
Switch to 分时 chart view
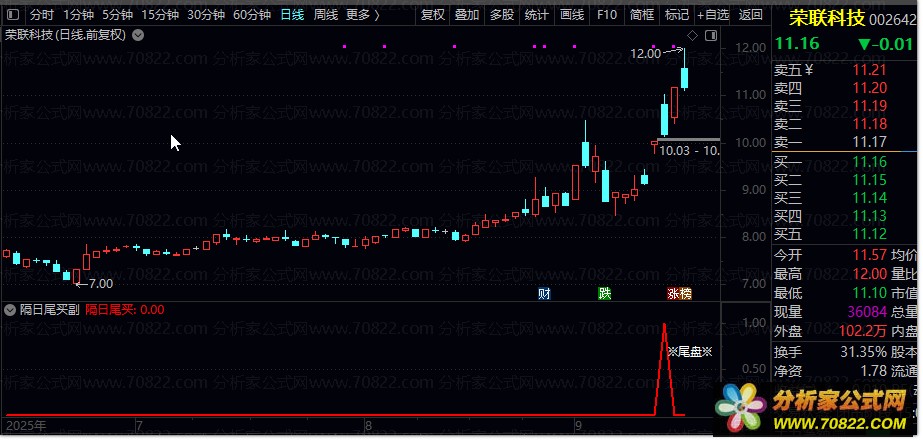click(x=42, y=15)
